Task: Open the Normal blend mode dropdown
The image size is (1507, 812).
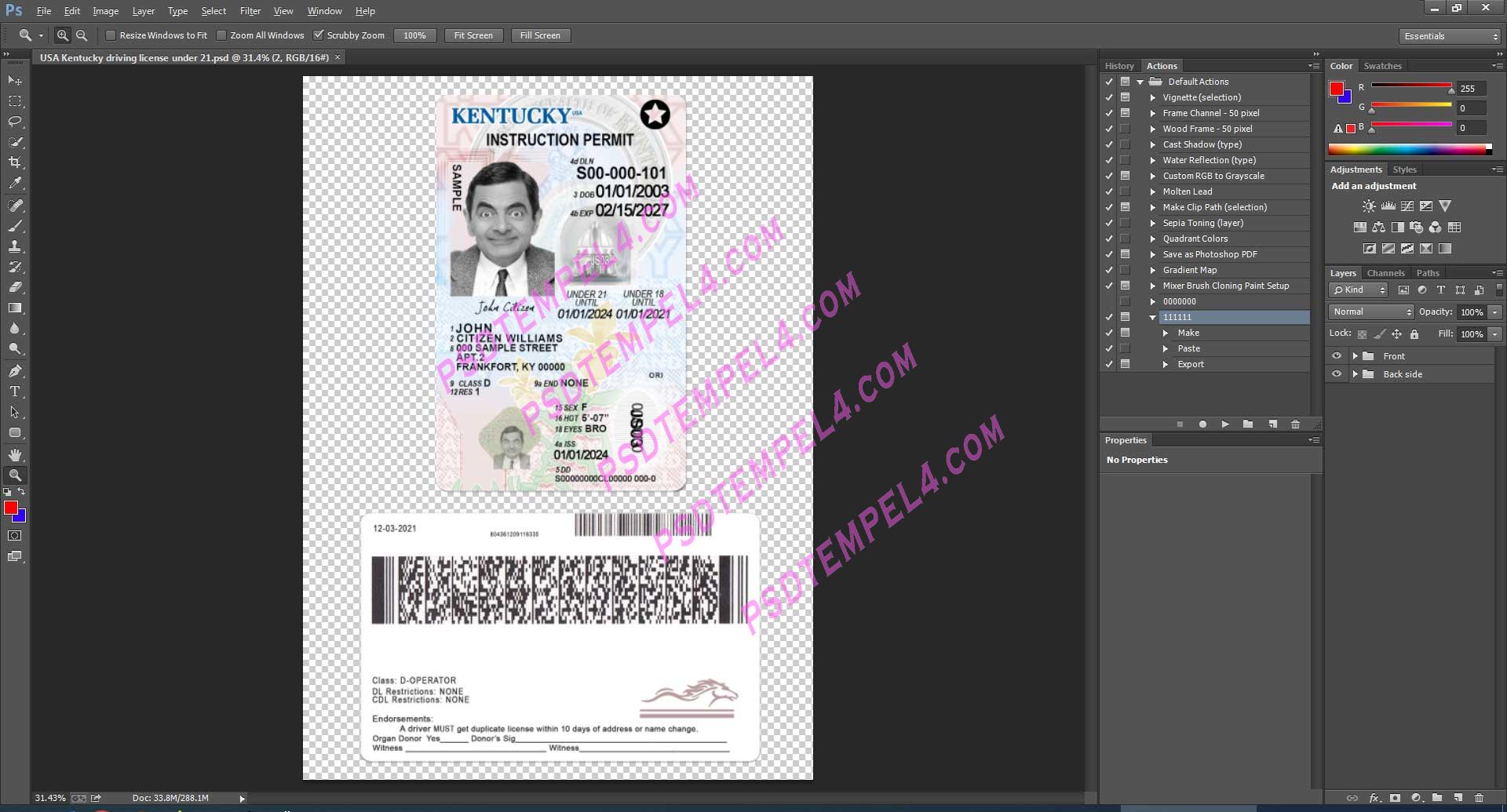Action: pos(1370,311)
